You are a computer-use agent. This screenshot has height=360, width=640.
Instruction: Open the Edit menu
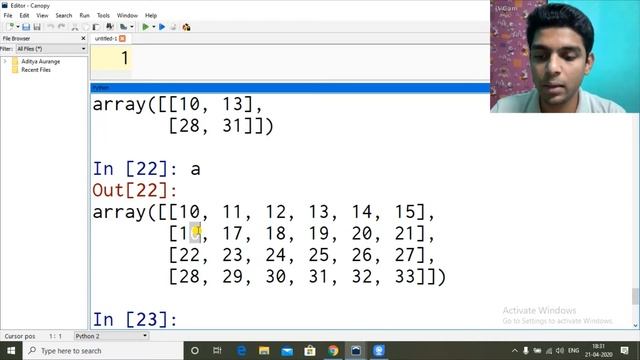24,16
